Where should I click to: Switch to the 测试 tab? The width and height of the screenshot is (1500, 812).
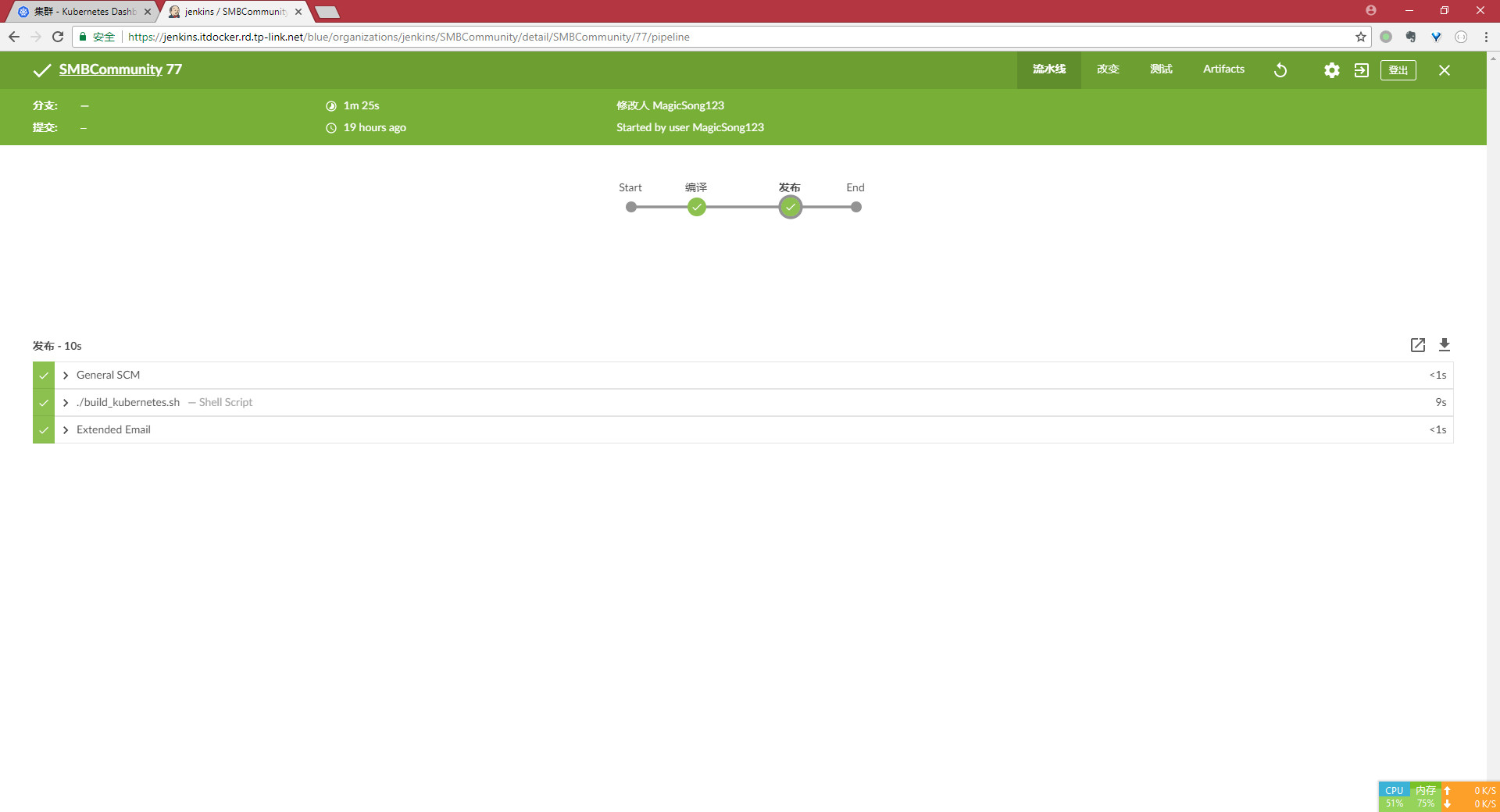point(1160,69)
